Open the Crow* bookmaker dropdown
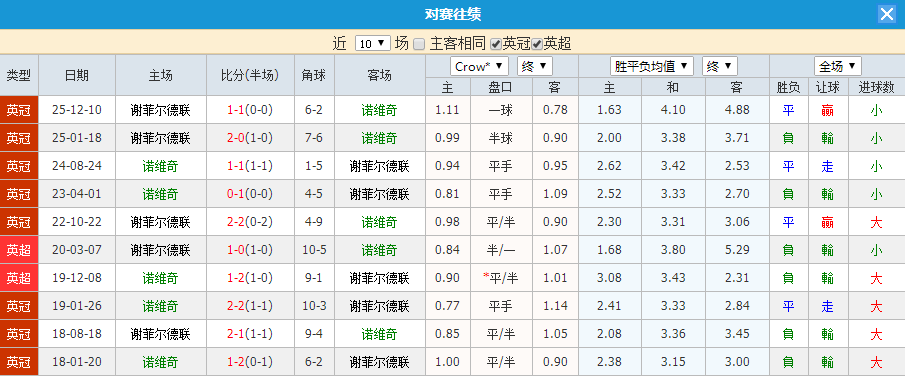Image resolution: width=905 pixels, height=376 pixels. (479, 66)
